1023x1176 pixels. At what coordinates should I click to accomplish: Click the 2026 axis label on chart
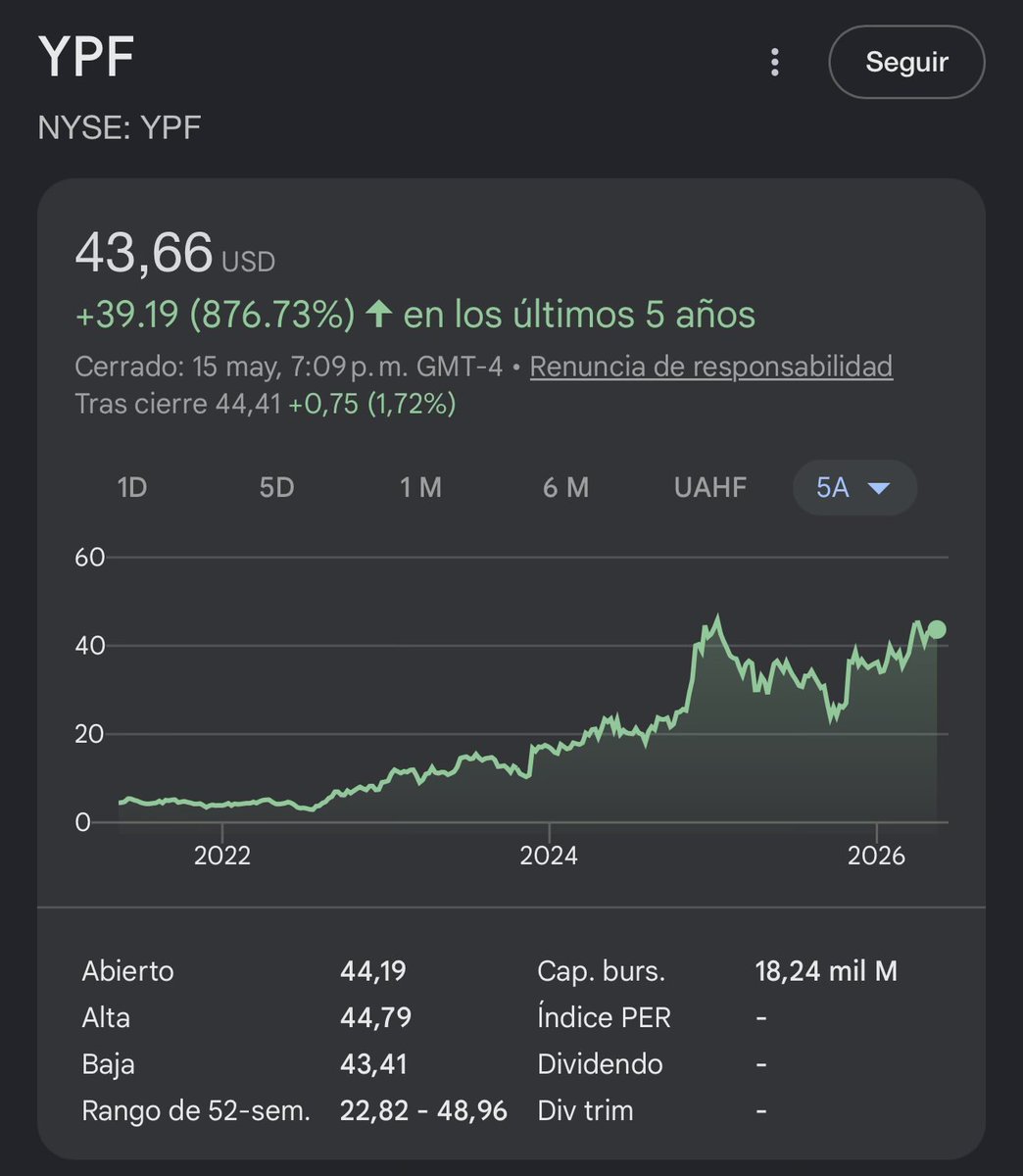876,856
